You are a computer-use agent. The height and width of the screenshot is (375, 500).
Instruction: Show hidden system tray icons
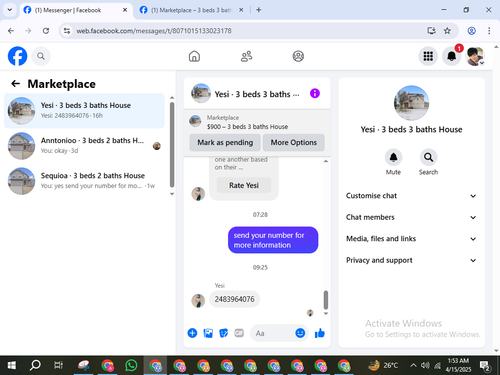(x=413, y=365)
